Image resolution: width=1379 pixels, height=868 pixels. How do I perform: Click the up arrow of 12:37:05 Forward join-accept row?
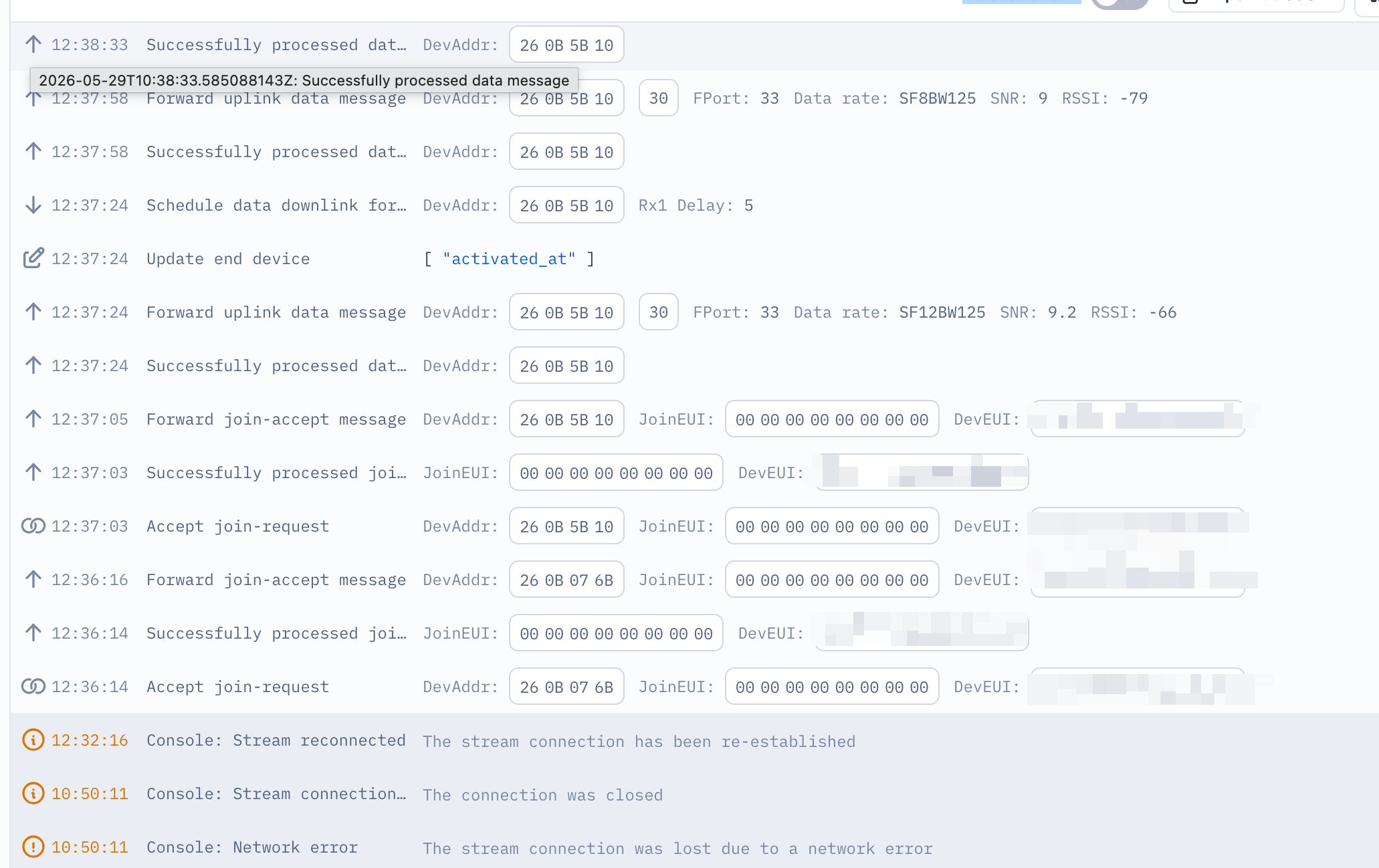click(x=33, y=419)
